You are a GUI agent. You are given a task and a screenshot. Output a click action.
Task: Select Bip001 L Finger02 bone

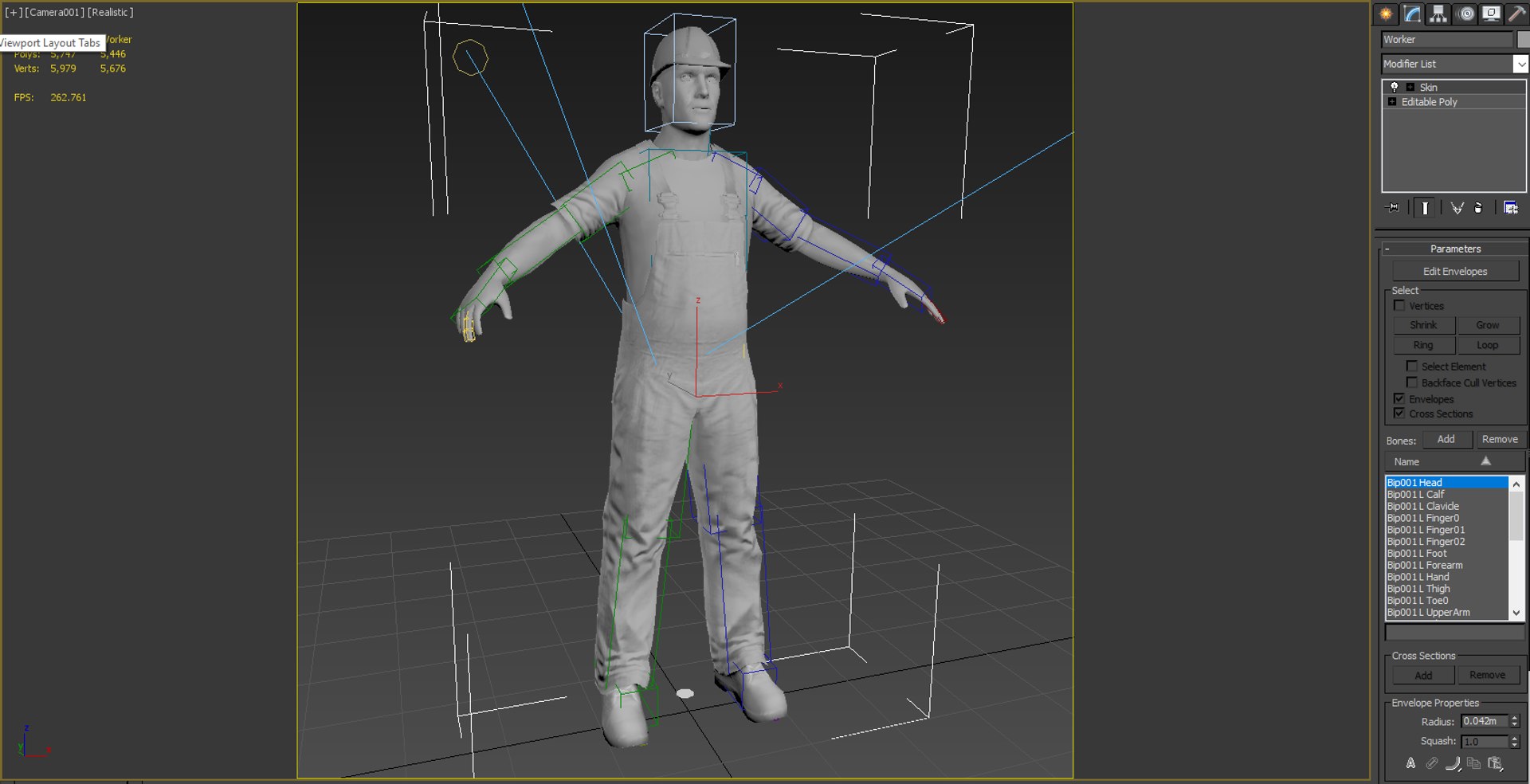1446,542
